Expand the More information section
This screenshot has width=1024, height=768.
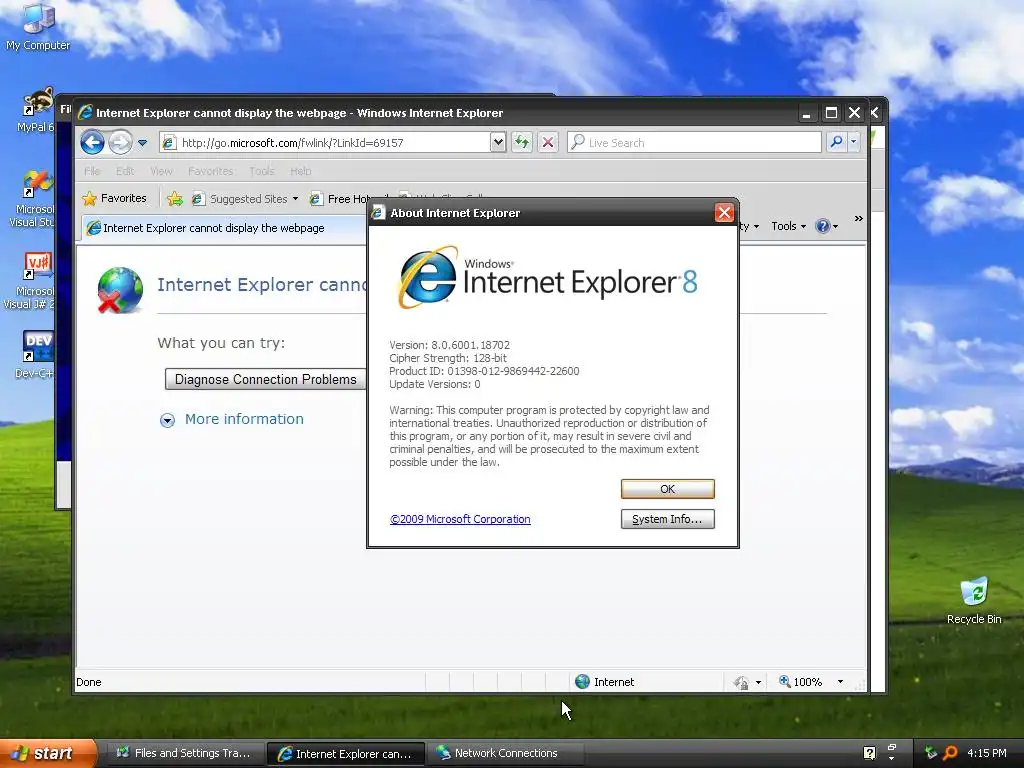(167, 420)
